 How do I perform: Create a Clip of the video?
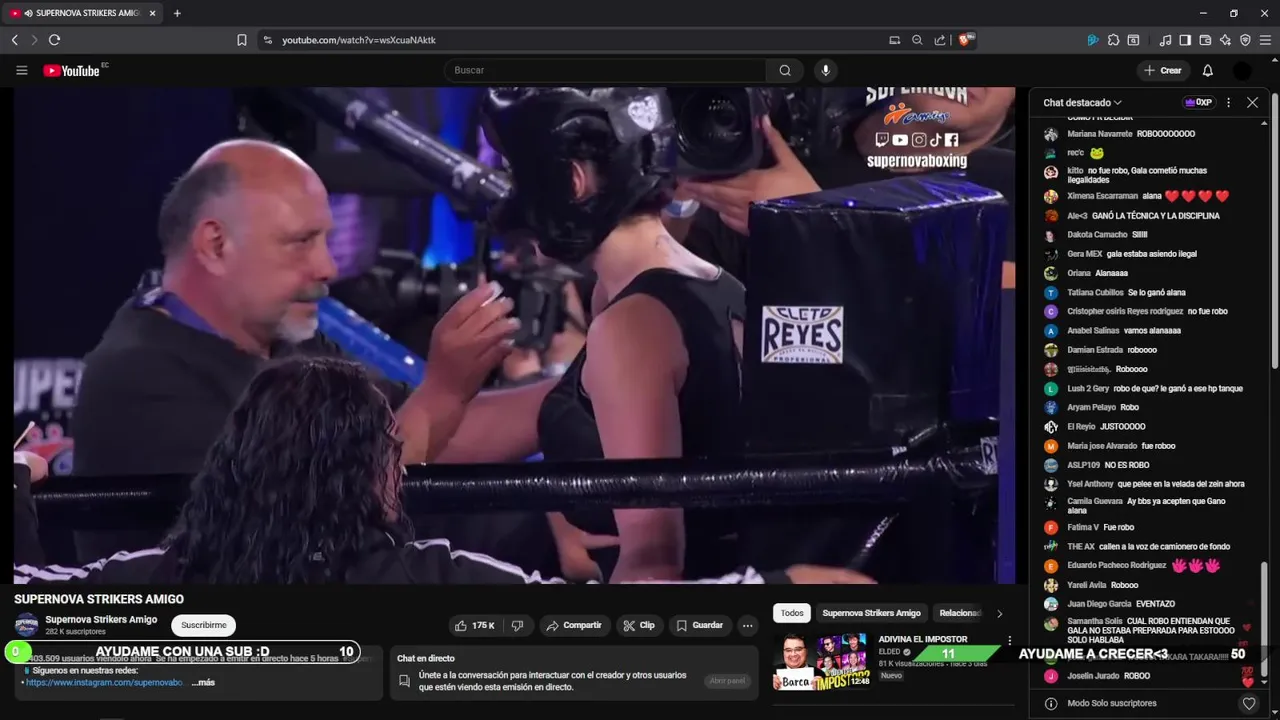pos(639,625)
